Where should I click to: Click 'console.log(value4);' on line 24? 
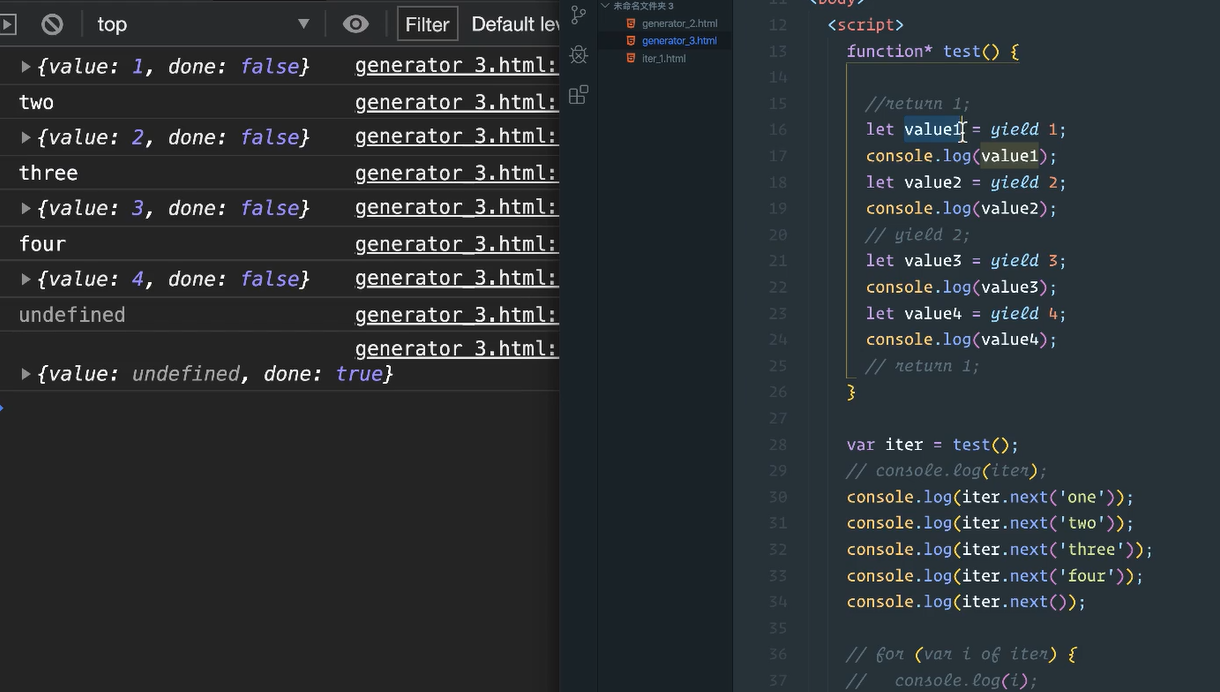point(961,339)
